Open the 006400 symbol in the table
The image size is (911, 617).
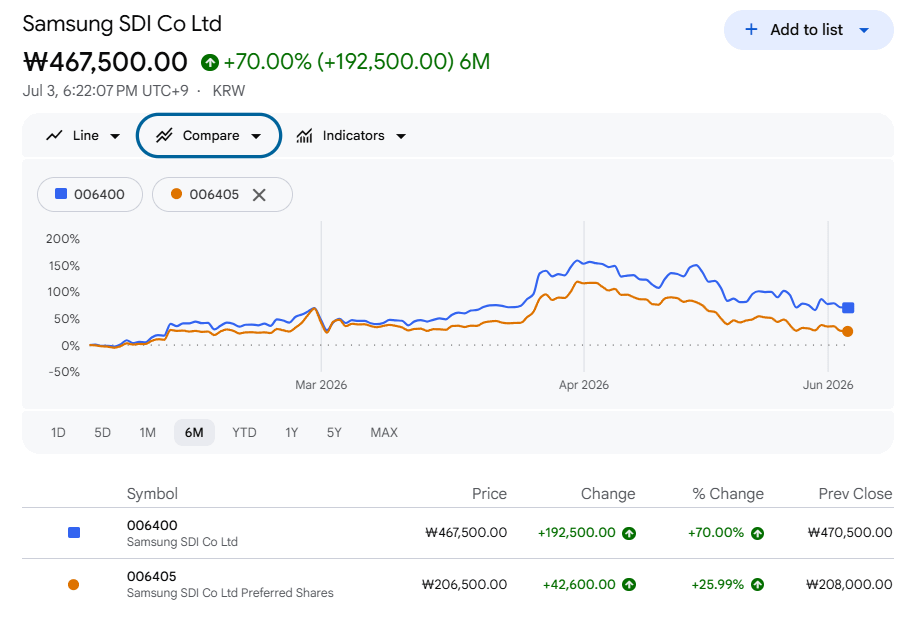click(x=152, y=525)
